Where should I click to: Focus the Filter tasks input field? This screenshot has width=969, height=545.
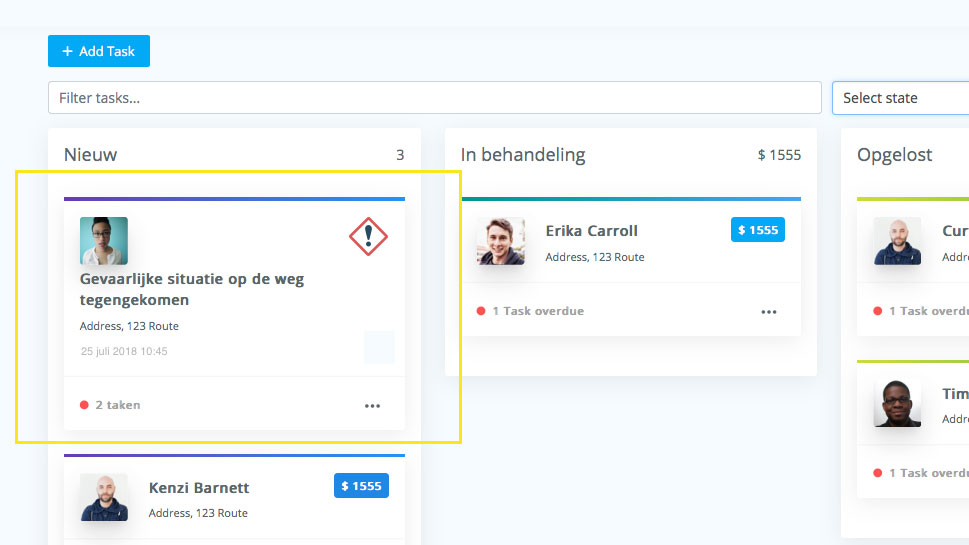click(x=434, y=98)
